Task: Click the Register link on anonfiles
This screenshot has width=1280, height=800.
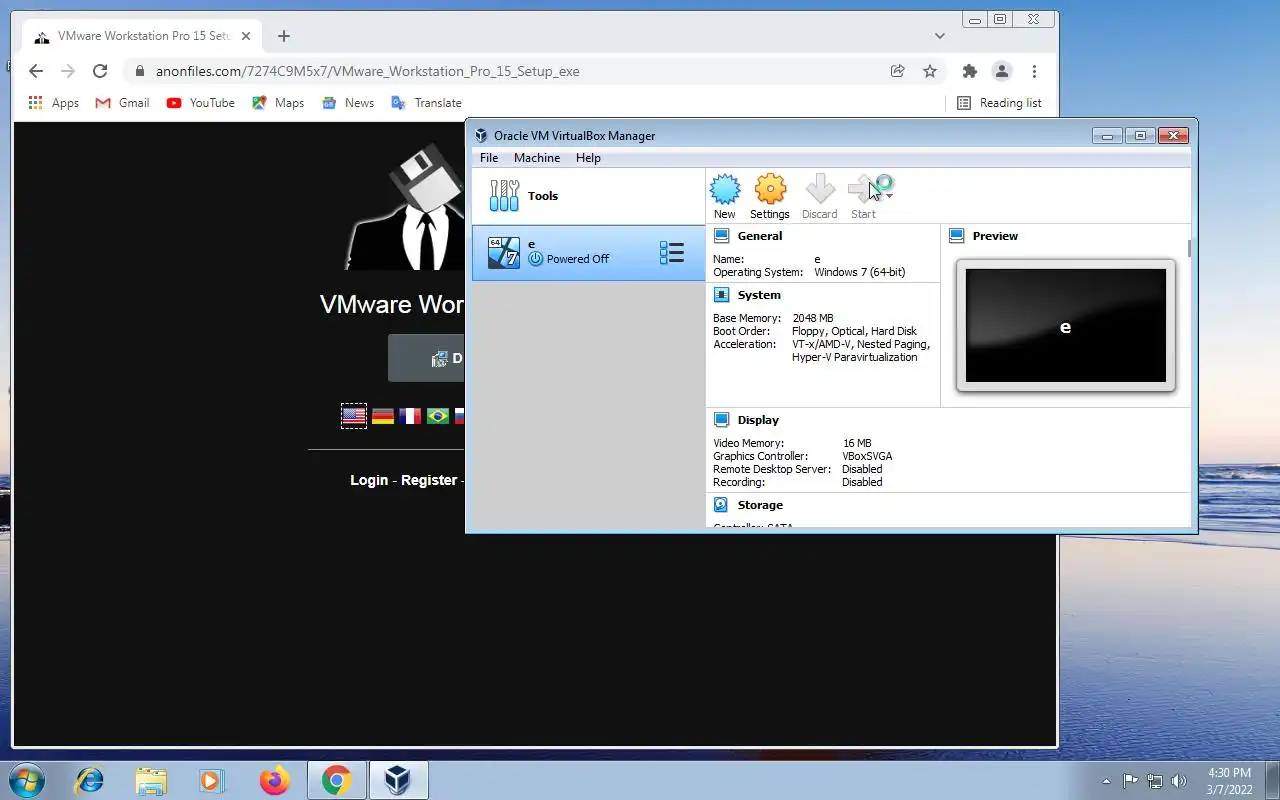Action: click(x=429, y=480)
